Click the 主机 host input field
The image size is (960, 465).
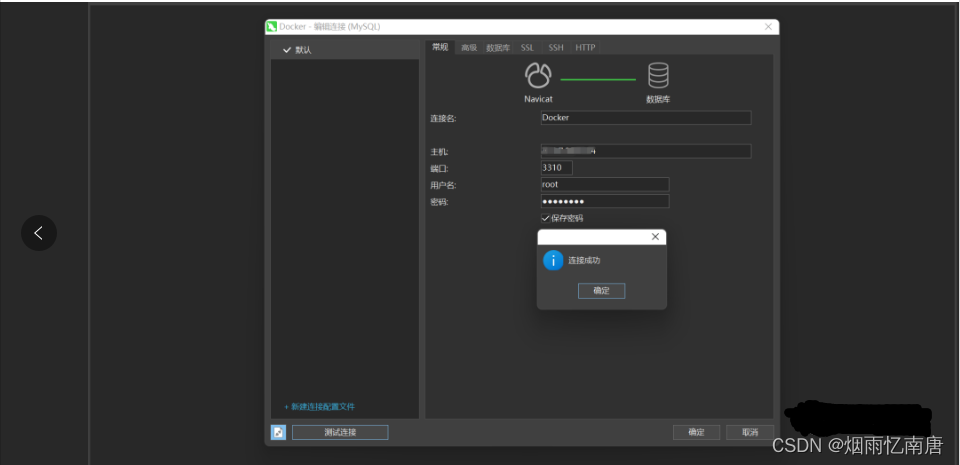click(x=646, y=151)
